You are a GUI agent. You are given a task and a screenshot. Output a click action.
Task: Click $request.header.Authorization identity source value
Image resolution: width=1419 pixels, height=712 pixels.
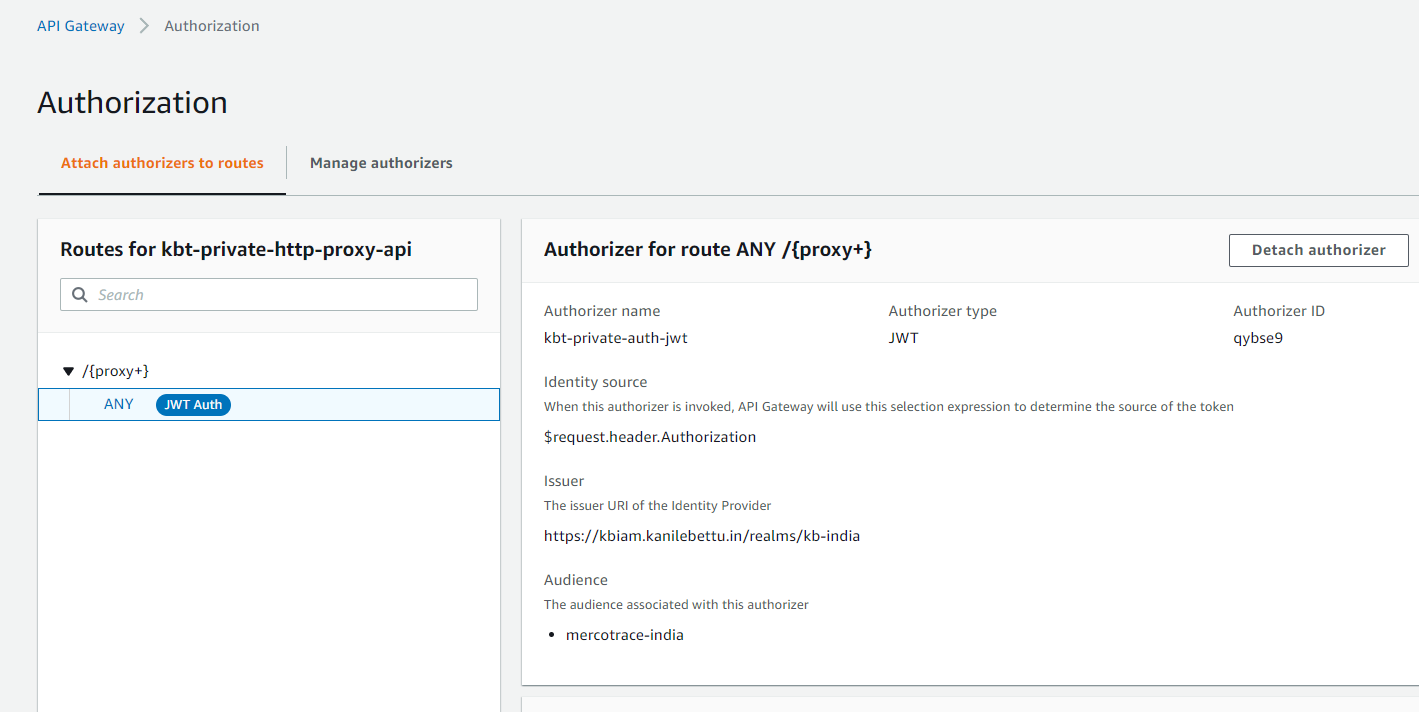tap(650, 437)
